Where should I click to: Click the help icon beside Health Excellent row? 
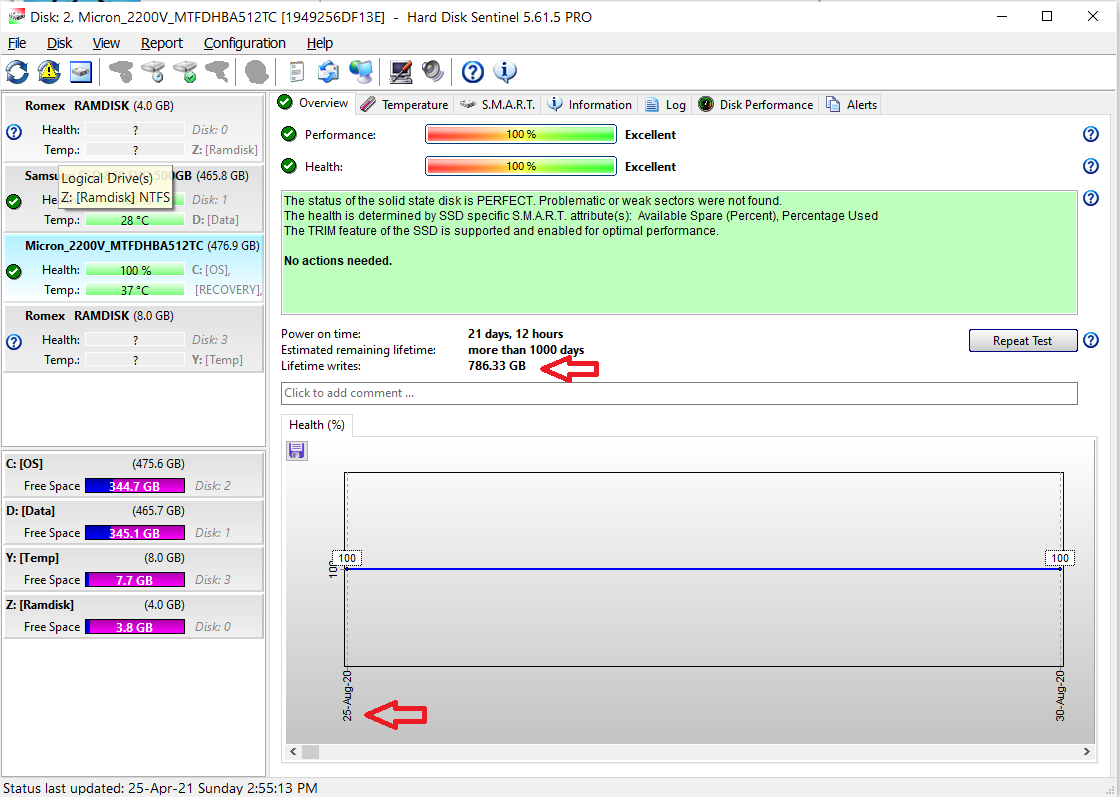[1091, 166]
